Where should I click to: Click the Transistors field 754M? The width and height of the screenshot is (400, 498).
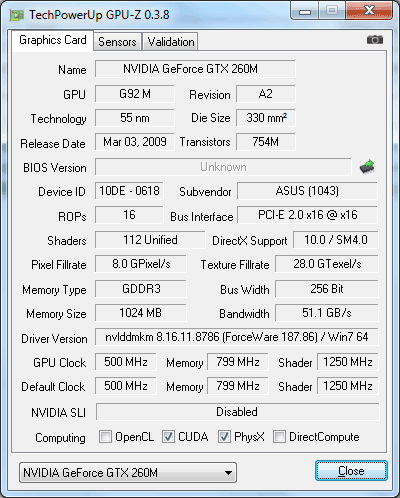coord(266,142)
